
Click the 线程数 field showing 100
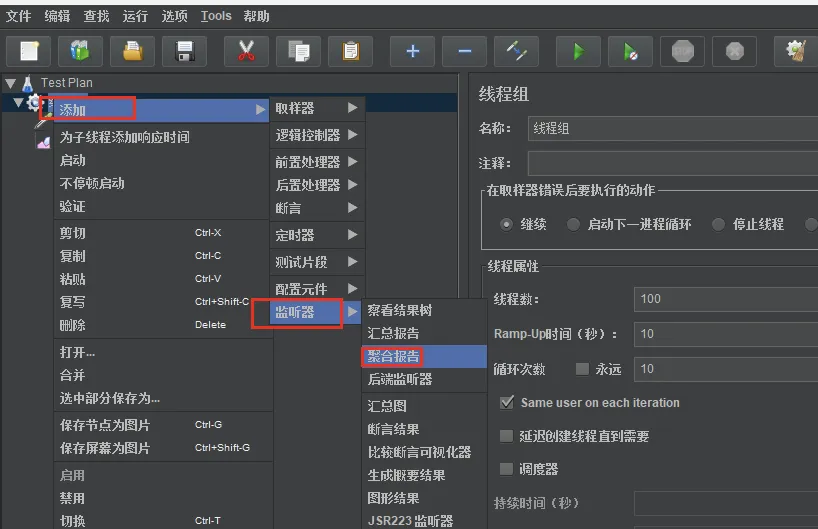pyautogui.click(x=726, y=299)
